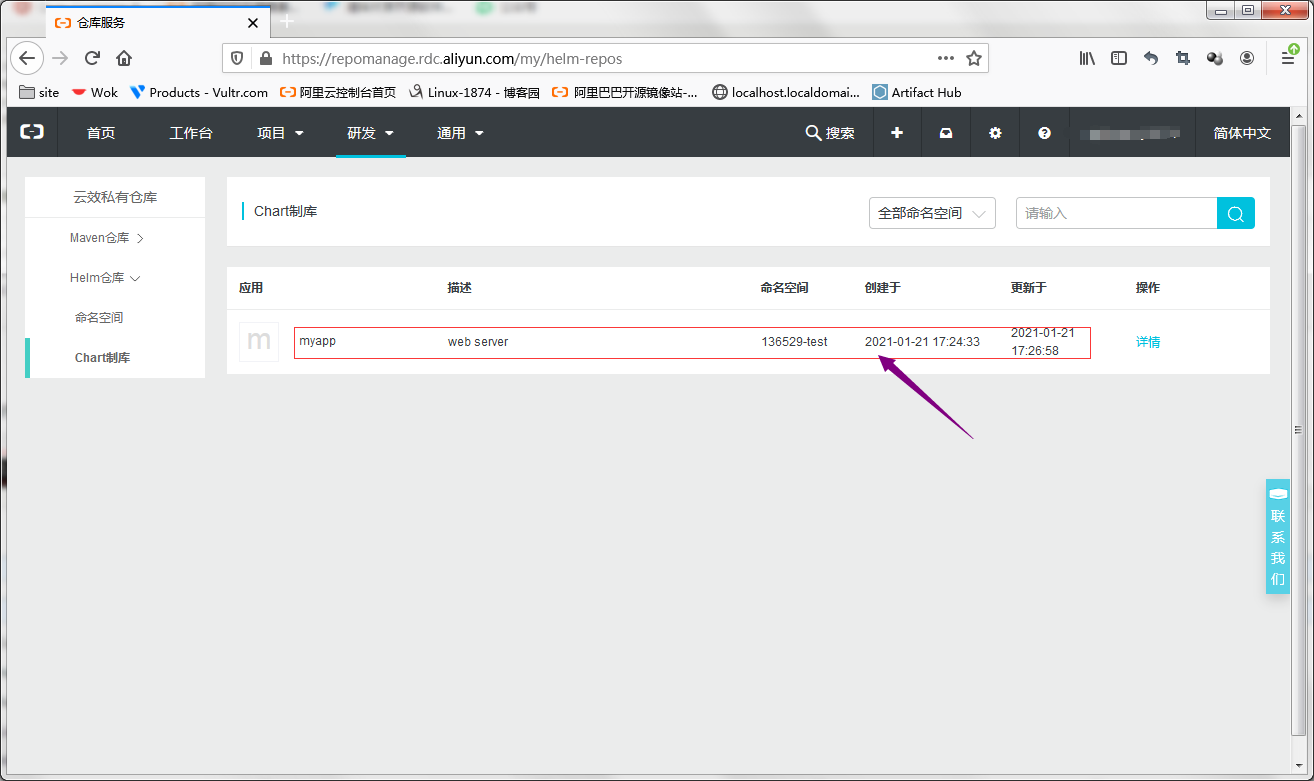Open the 通用 dropdown menu
The width and height of the screenshot is (1314, 781).
pyautogui.click(x=460, y=132)
